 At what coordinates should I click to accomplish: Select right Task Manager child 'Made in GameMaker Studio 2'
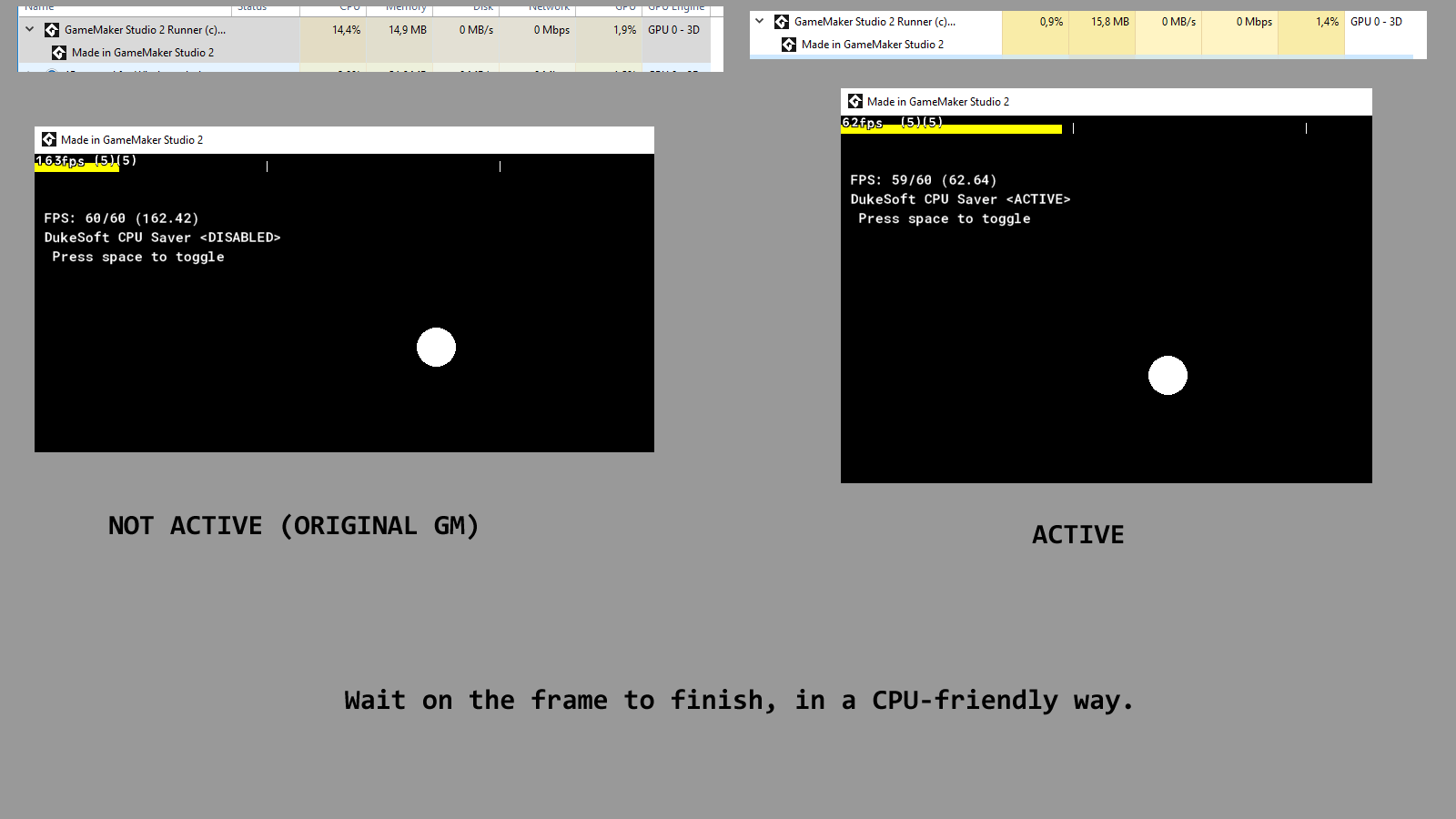[x=873, y=45]
